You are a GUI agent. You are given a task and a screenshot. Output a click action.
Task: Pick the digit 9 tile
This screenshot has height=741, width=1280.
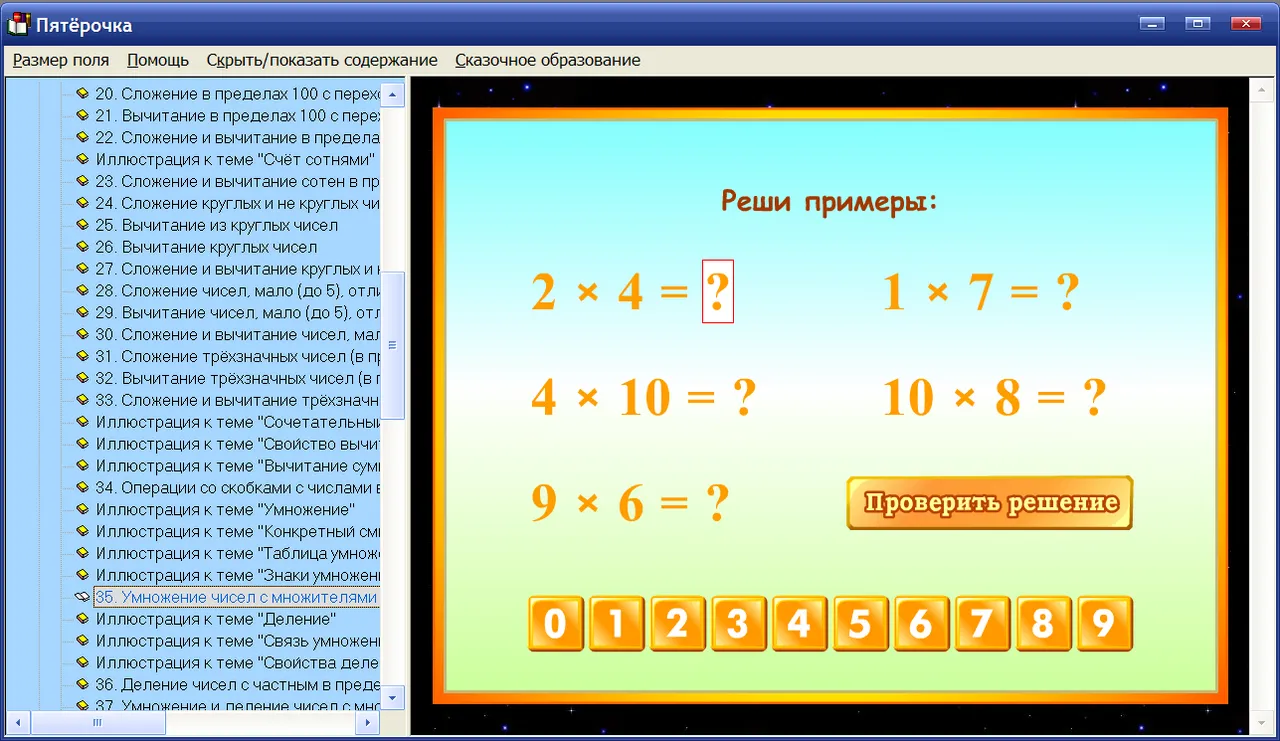pos(1105,624)
